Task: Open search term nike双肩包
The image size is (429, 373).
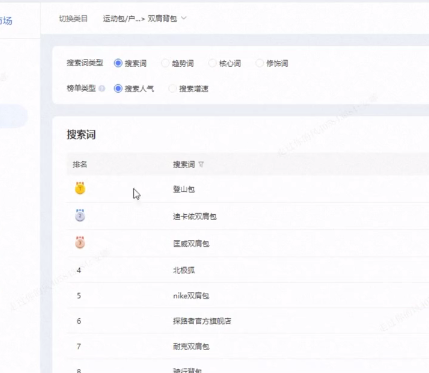Action: pos(191,296)
